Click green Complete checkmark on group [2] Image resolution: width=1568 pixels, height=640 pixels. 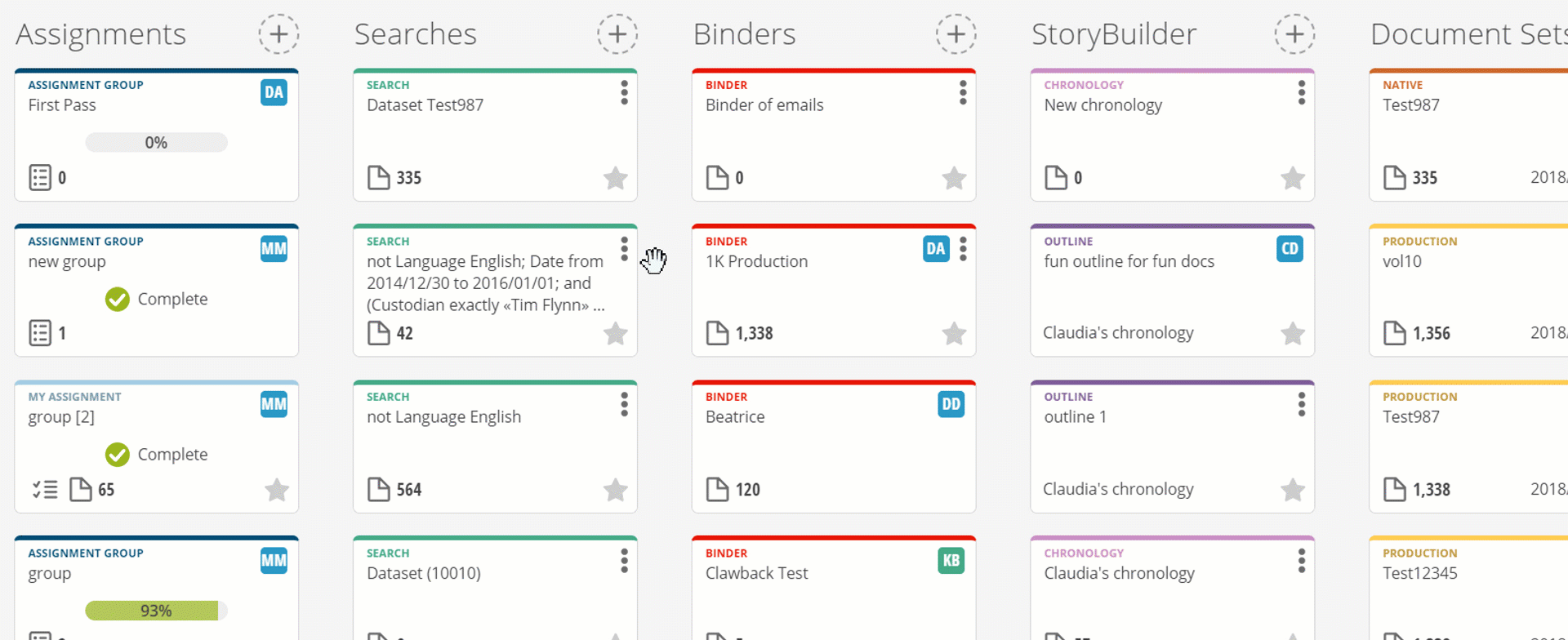118,455
